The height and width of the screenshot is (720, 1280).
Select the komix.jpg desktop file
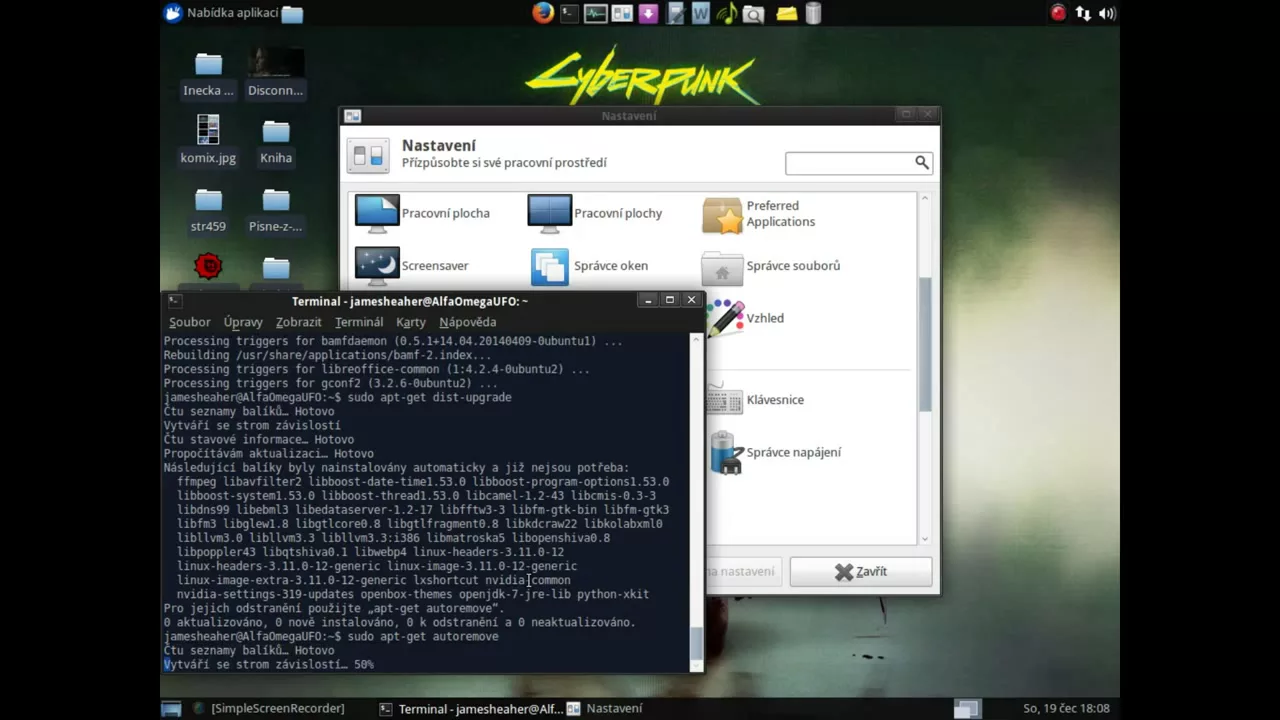[208, 140]
